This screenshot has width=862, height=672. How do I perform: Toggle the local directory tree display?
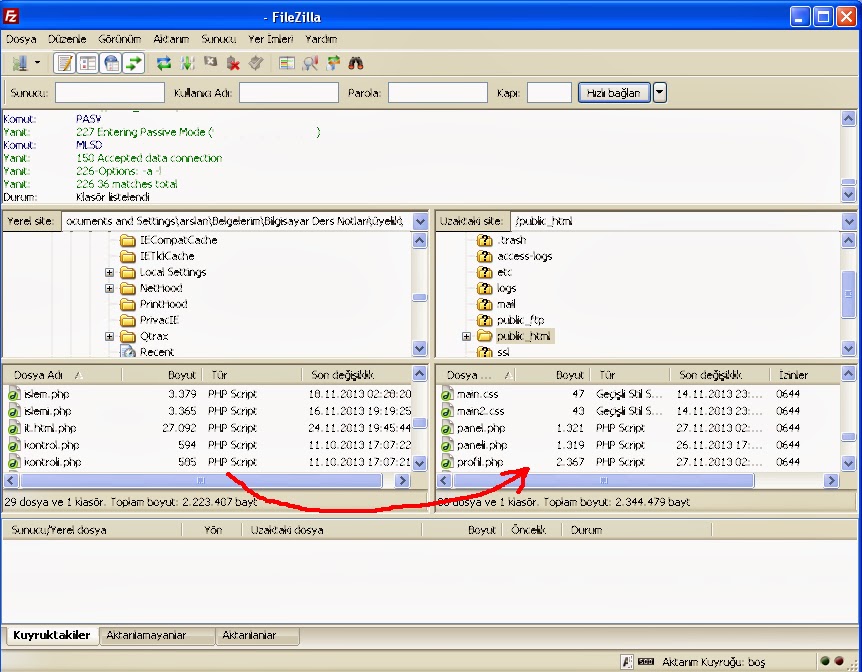pos(88,63)
